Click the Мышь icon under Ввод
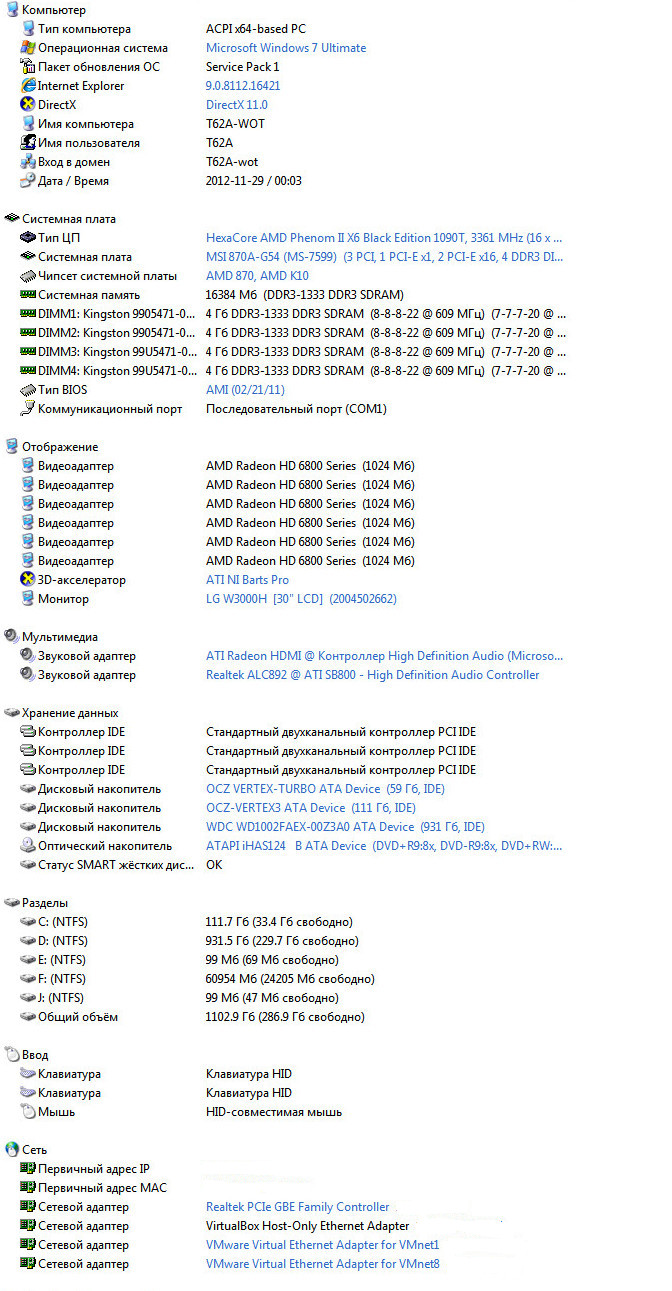The height and width of the screenshot is (1291, 672). tap(28, 1112)
